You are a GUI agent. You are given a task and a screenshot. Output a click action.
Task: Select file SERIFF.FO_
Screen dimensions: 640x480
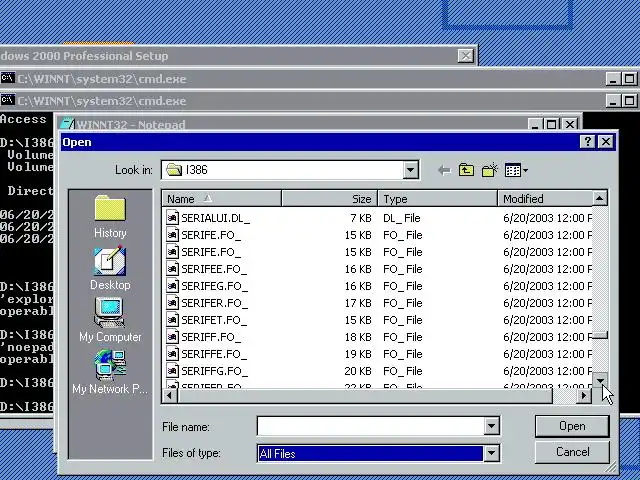[211, 337]
